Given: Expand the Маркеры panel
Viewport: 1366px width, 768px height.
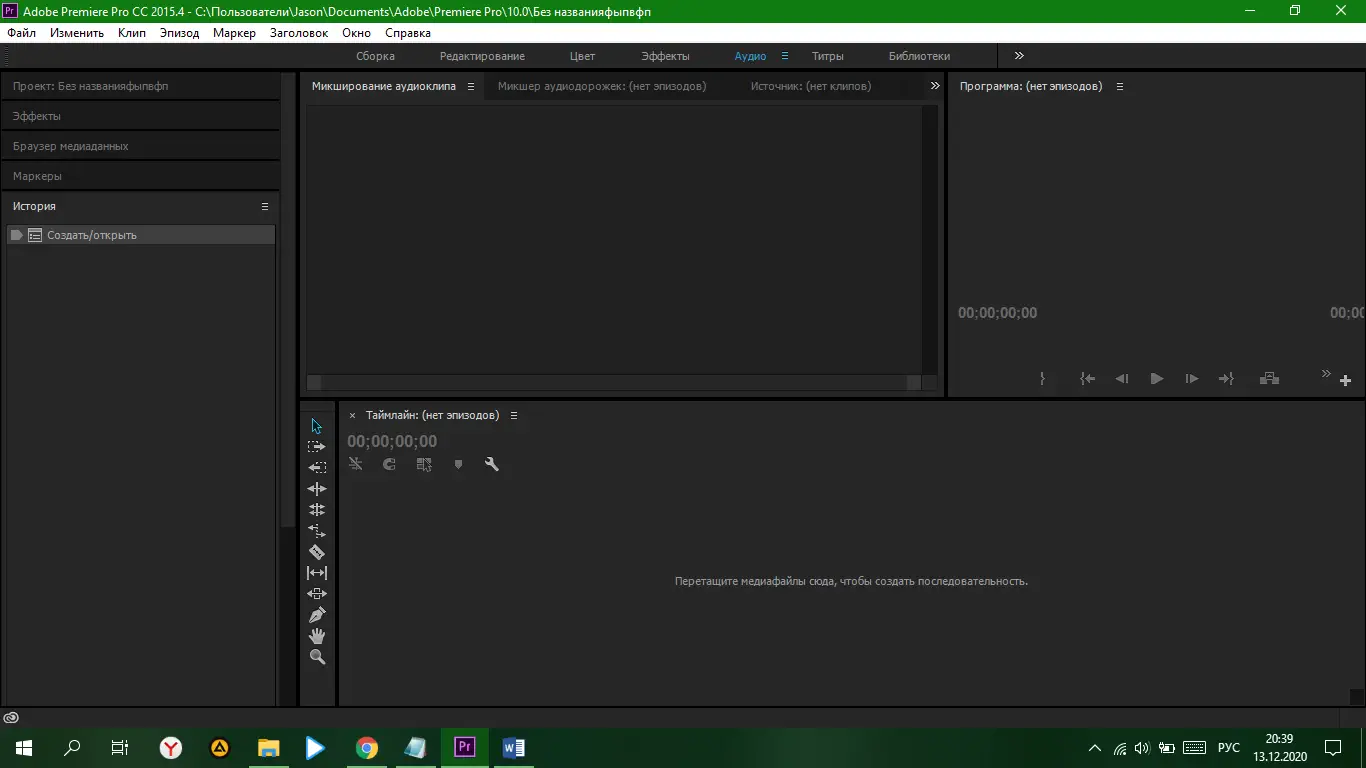Looking at the screenshot, I should (140, 176).
